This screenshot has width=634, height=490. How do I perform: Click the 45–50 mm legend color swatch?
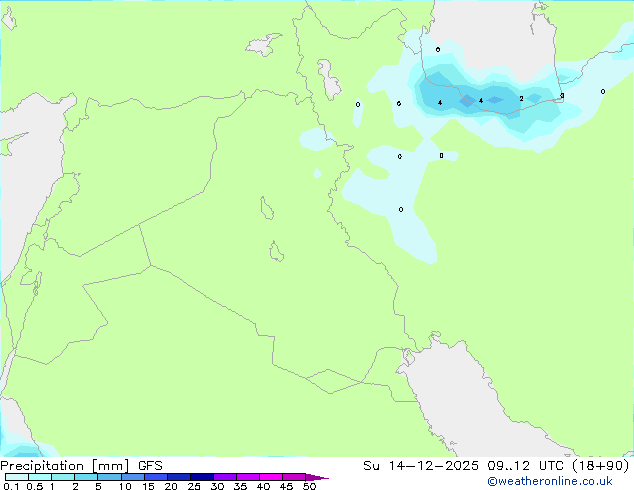[294, 477]
